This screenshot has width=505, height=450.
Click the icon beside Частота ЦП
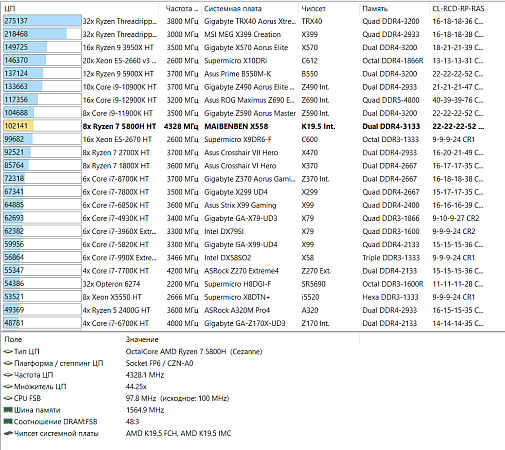8,375
